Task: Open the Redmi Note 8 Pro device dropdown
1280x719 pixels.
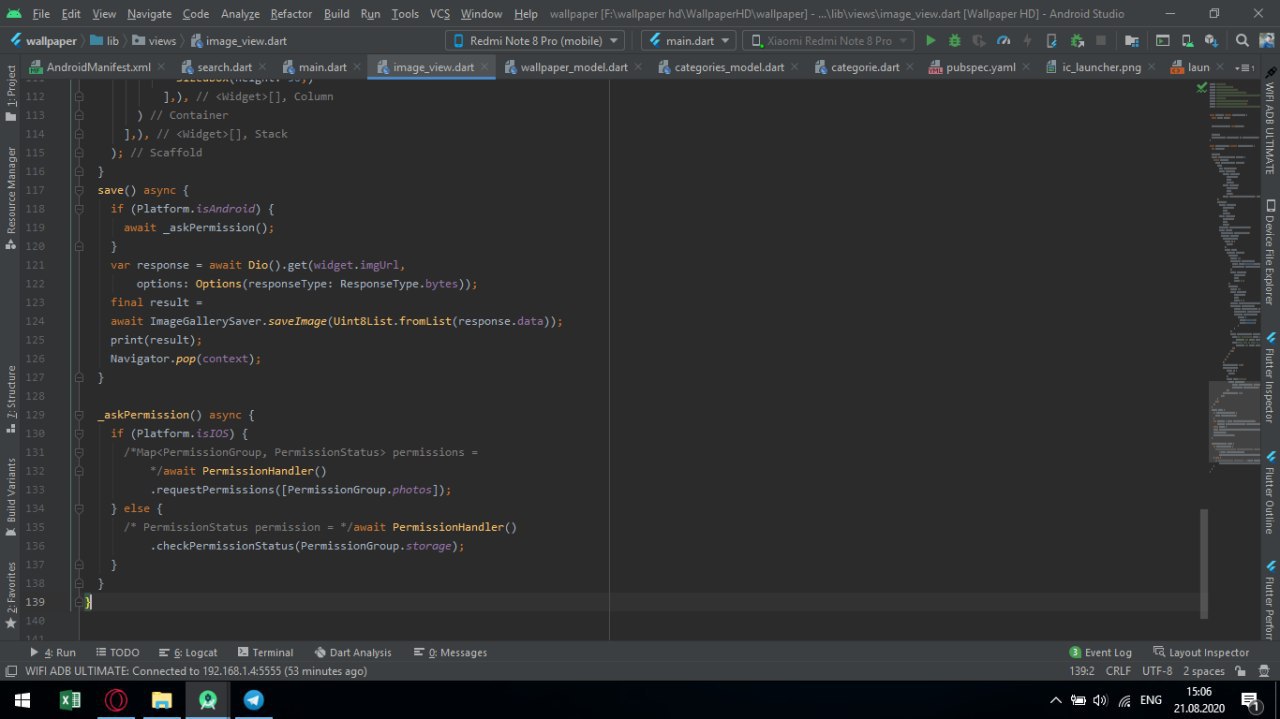Action: 534,41
